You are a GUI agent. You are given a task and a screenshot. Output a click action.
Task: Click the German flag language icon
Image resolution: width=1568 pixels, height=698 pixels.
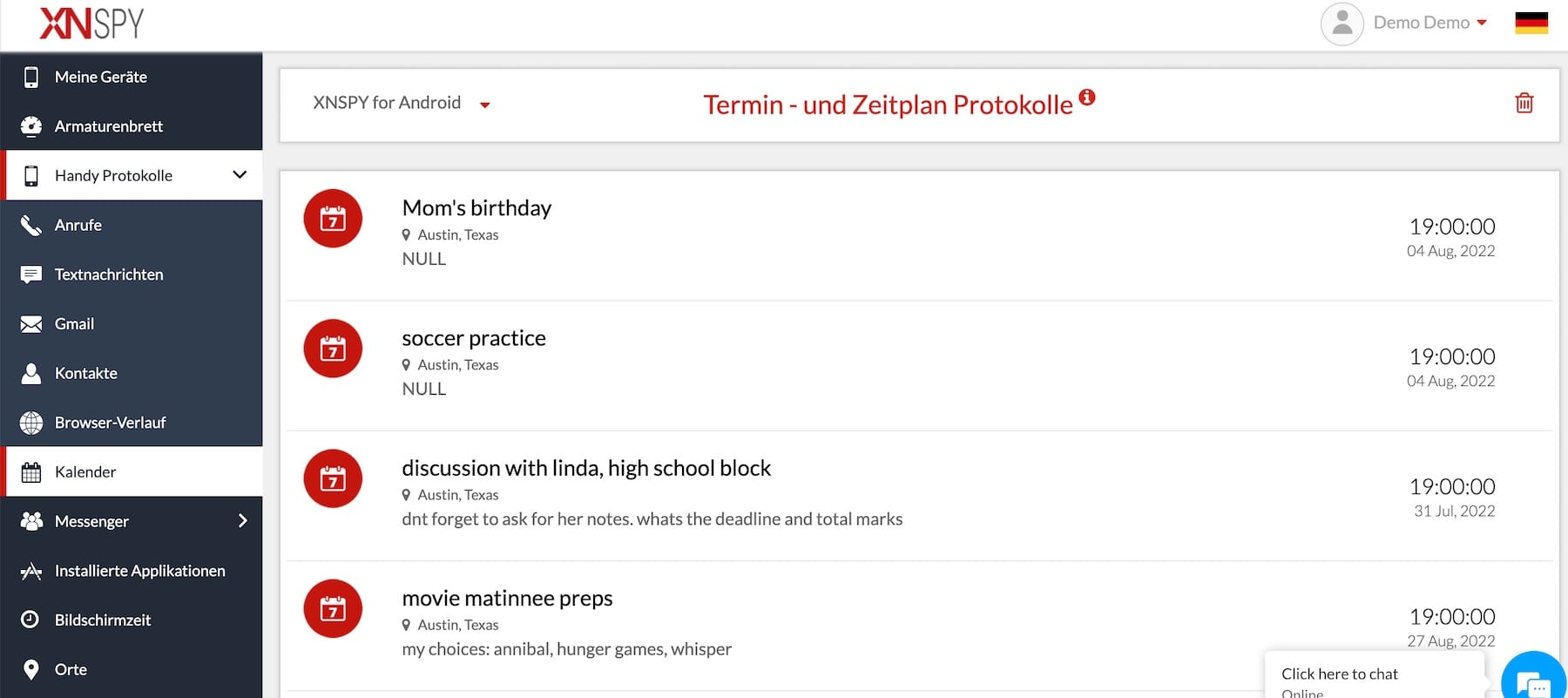click(1531, 23)
